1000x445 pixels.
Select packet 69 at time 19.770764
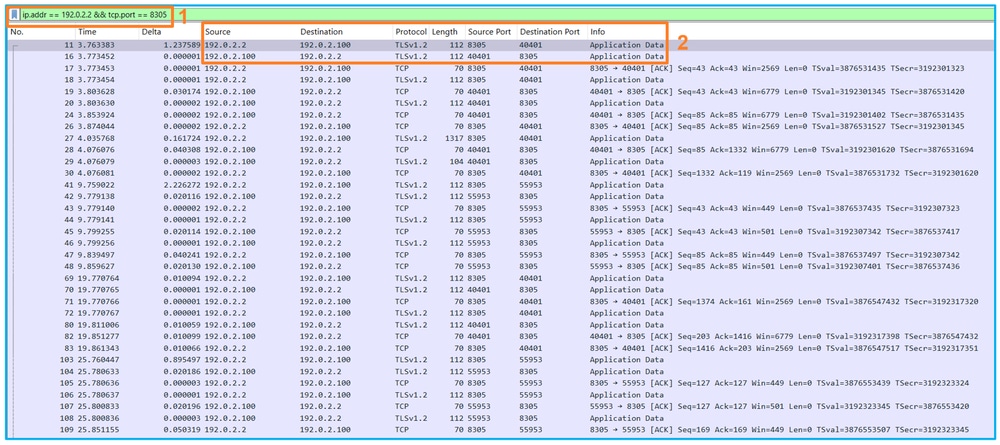pyautogui.click(x=501, y=278)
